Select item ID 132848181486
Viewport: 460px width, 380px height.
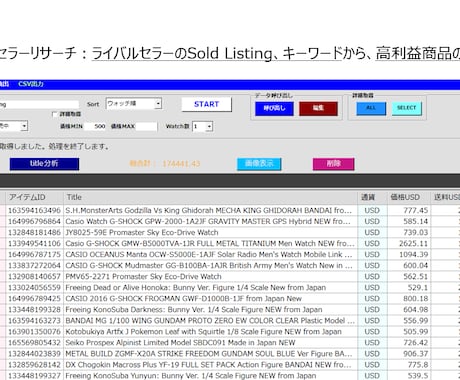[x=34, y=232]
